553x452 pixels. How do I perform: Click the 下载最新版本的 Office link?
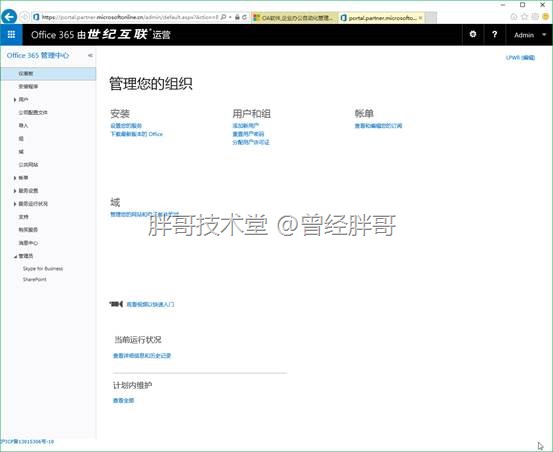[x=137, y=134]
